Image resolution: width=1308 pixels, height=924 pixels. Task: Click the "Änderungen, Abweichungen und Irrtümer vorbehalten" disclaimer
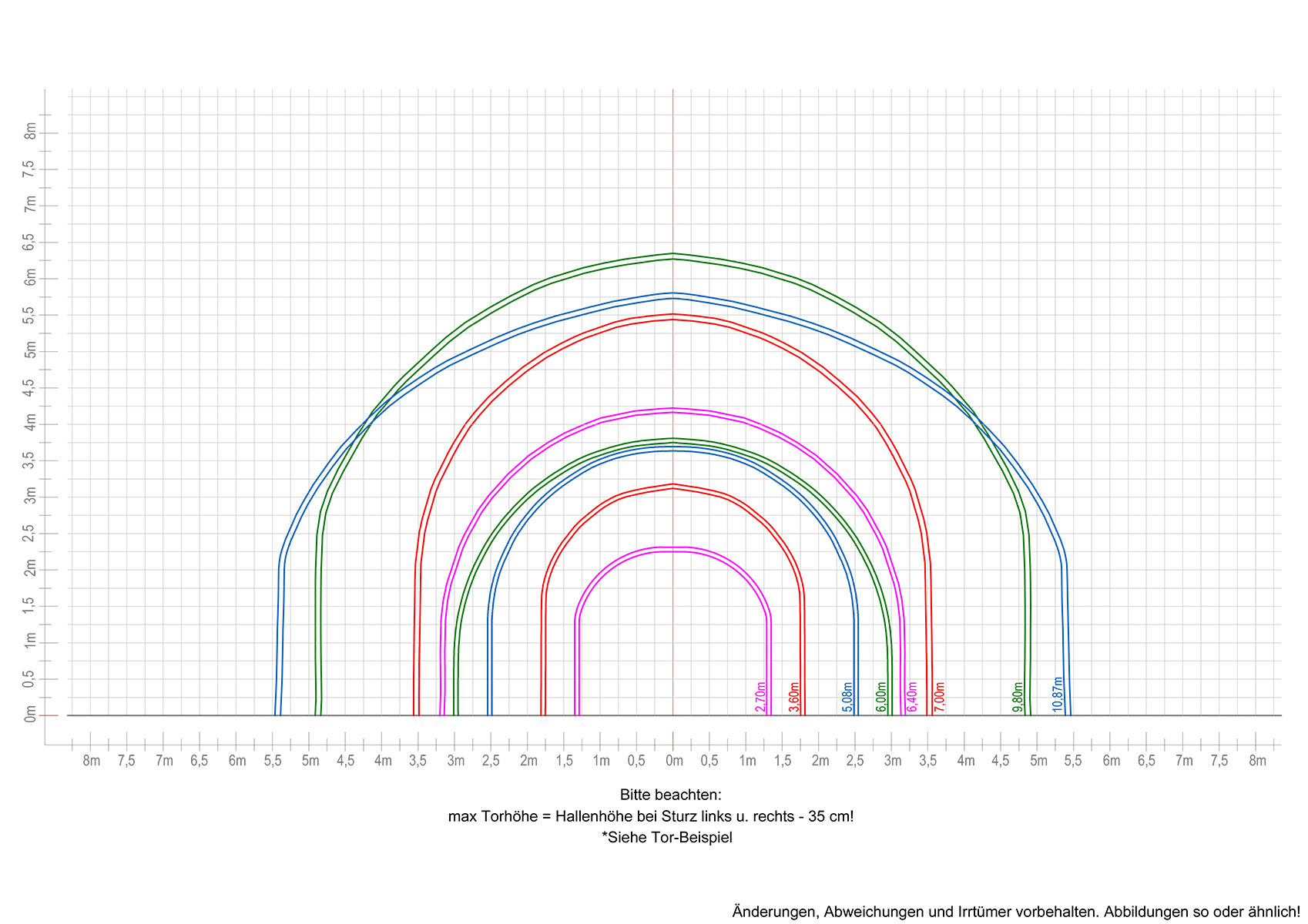tap(1016, 912)
